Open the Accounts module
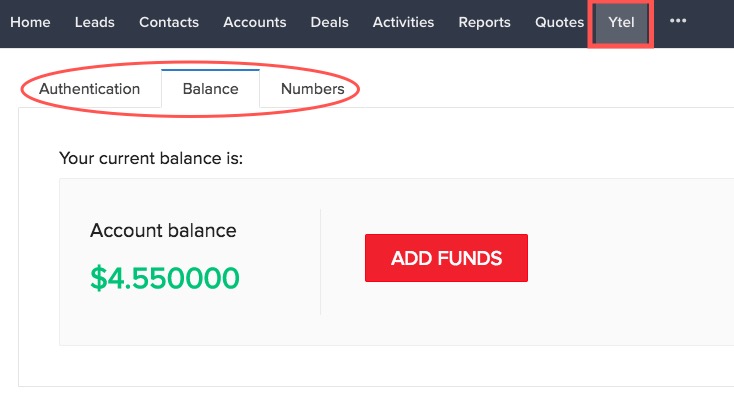The width and height of the screenshot is (734, 399). coord(255,22)
